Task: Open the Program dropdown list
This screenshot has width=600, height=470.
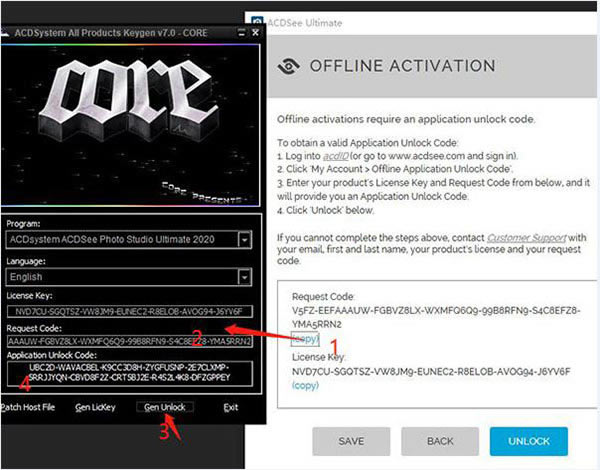Action: pos(245,240)
